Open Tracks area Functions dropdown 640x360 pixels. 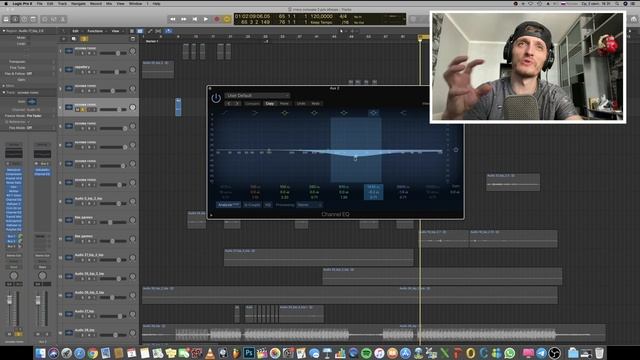coord(96,31)
